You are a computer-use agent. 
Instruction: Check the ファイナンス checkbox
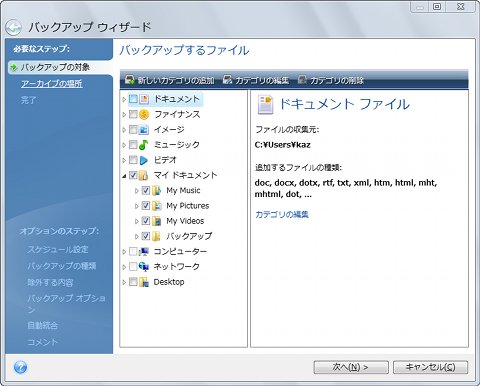133,114
